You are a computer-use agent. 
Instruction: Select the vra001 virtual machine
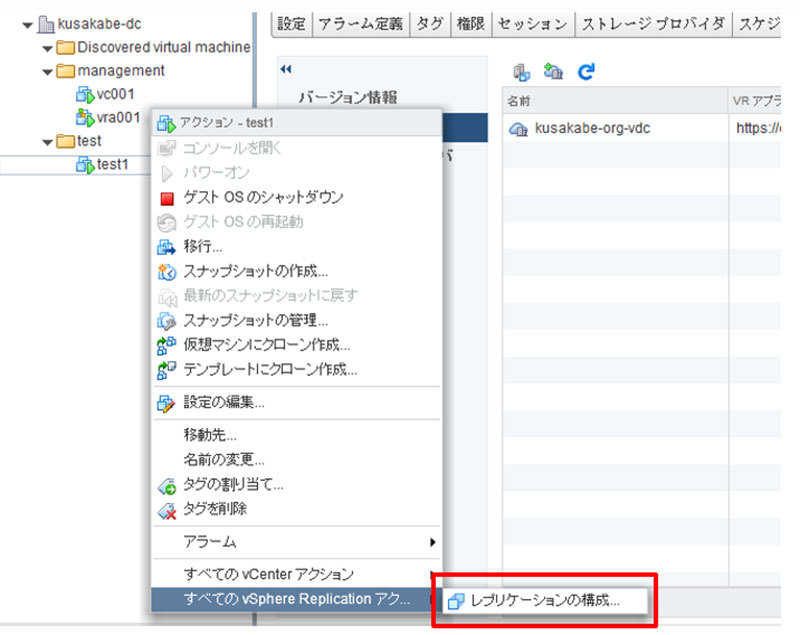point(118,118)
